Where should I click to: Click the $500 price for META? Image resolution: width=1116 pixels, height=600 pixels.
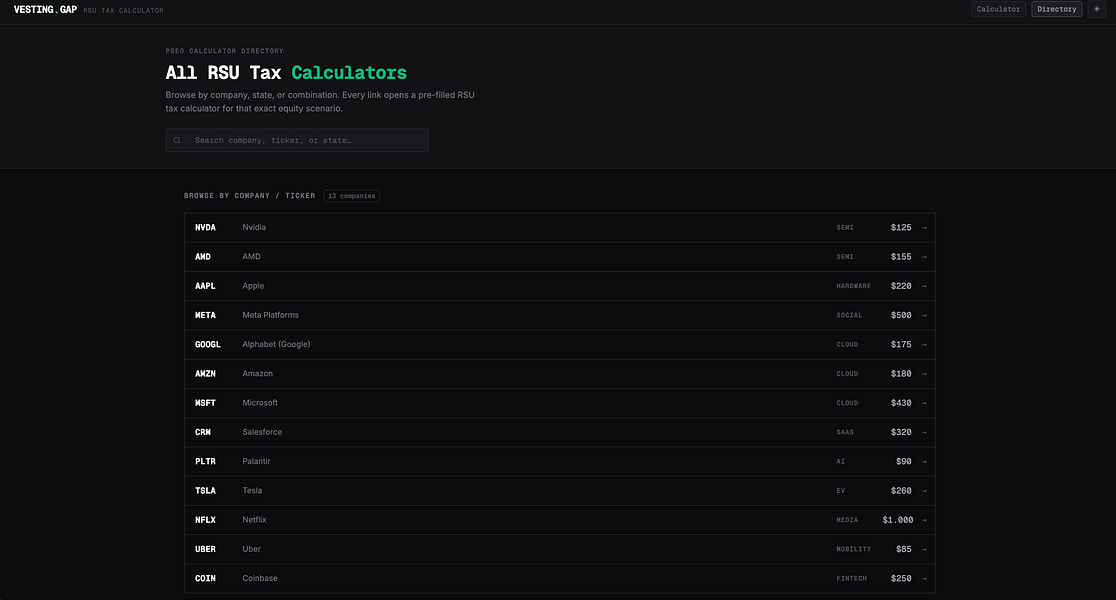(901, 315)
